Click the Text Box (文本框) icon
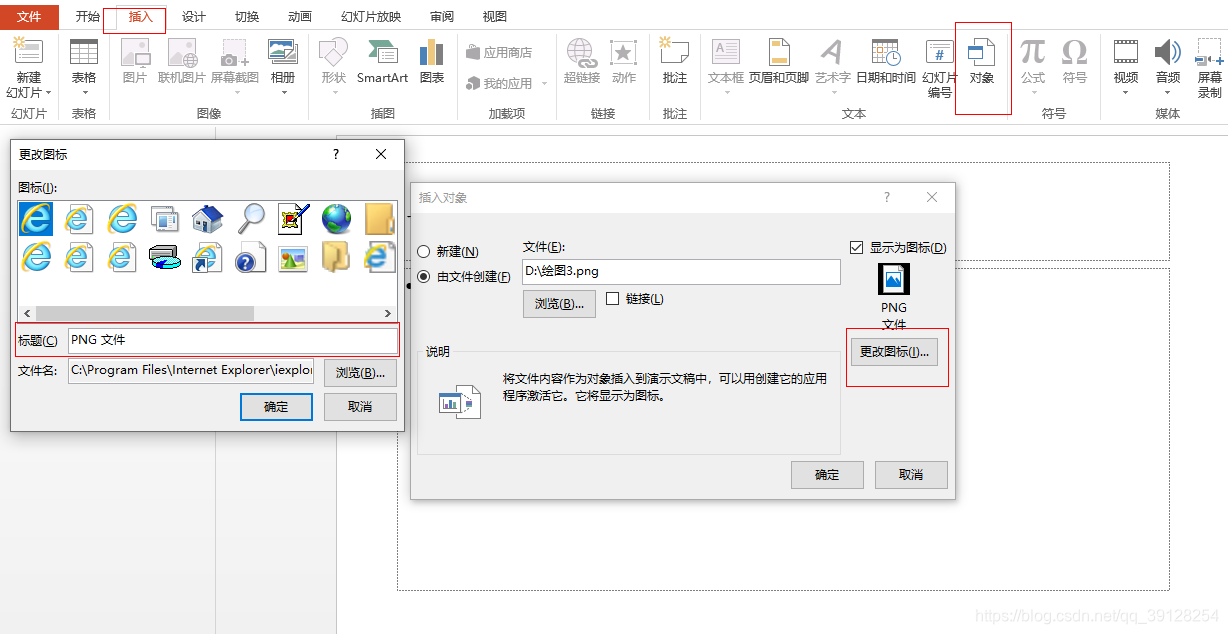Image resolution: width=1228 pixels, height=634 pixels. (x=726, y=52)
